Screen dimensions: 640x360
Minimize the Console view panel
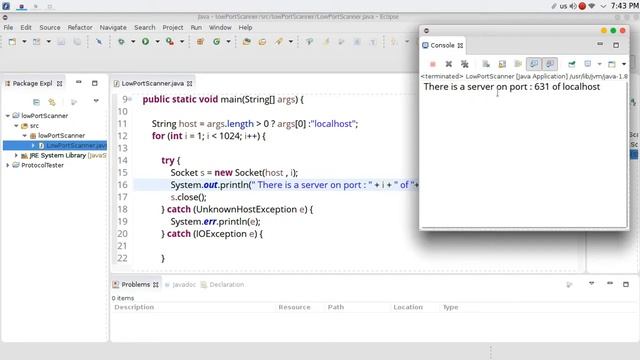600,44
